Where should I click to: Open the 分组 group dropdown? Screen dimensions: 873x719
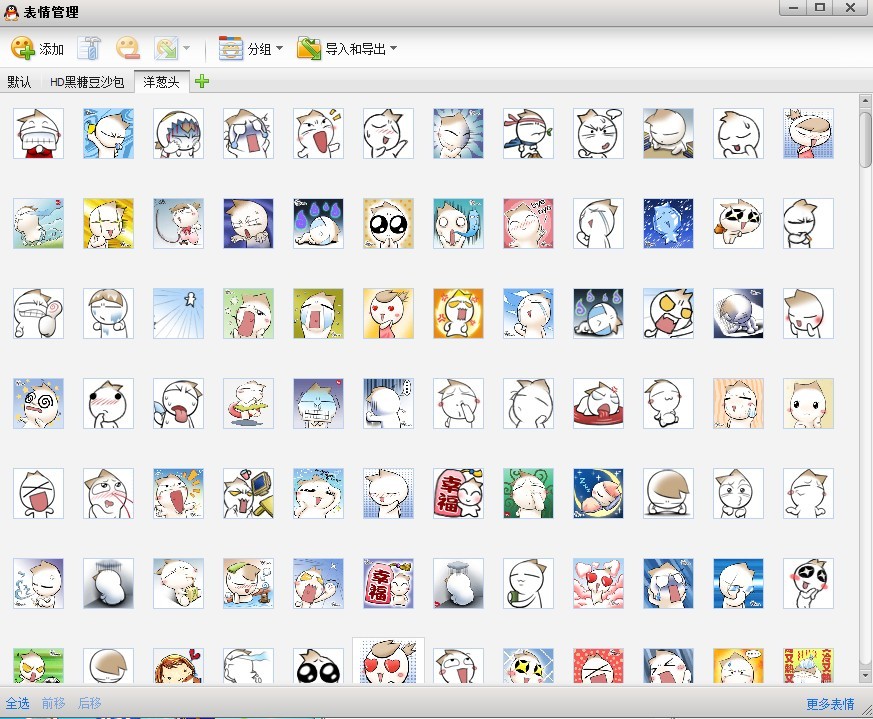pyautogui.click(x=250, y=48)
